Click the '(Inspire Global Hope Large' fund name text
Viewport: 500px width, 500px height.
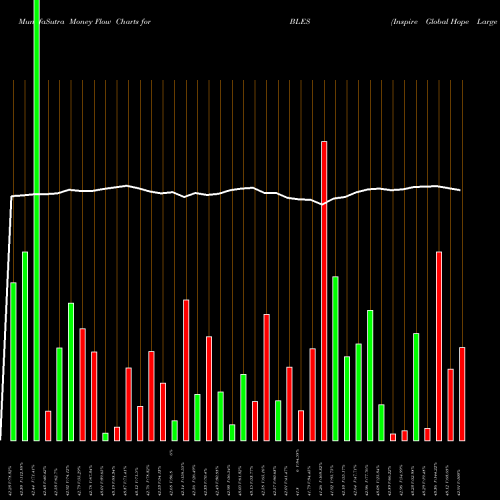click(x=444, y=22)
